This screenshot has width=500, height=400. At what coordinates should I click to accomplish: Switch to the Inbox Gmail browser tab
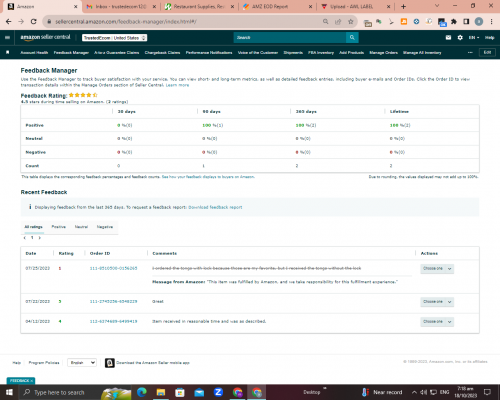(x=121, y=6)
